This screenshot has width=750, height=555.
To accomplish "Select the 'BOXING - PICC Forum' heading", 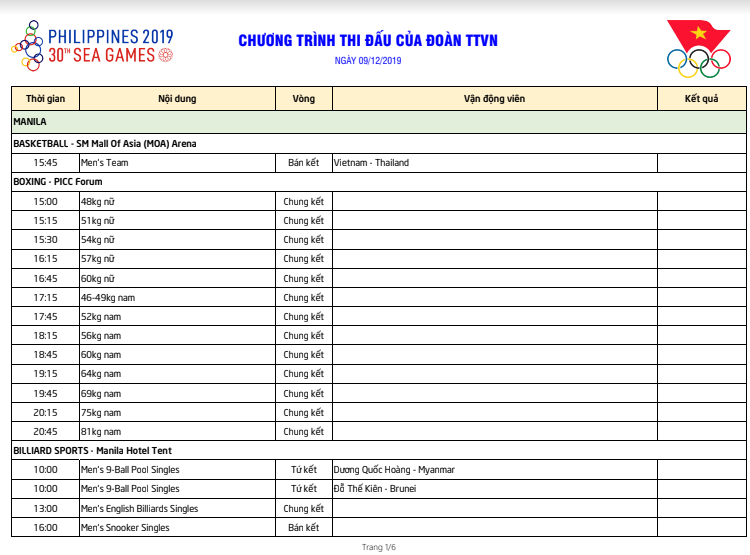I will pos(58,182).
